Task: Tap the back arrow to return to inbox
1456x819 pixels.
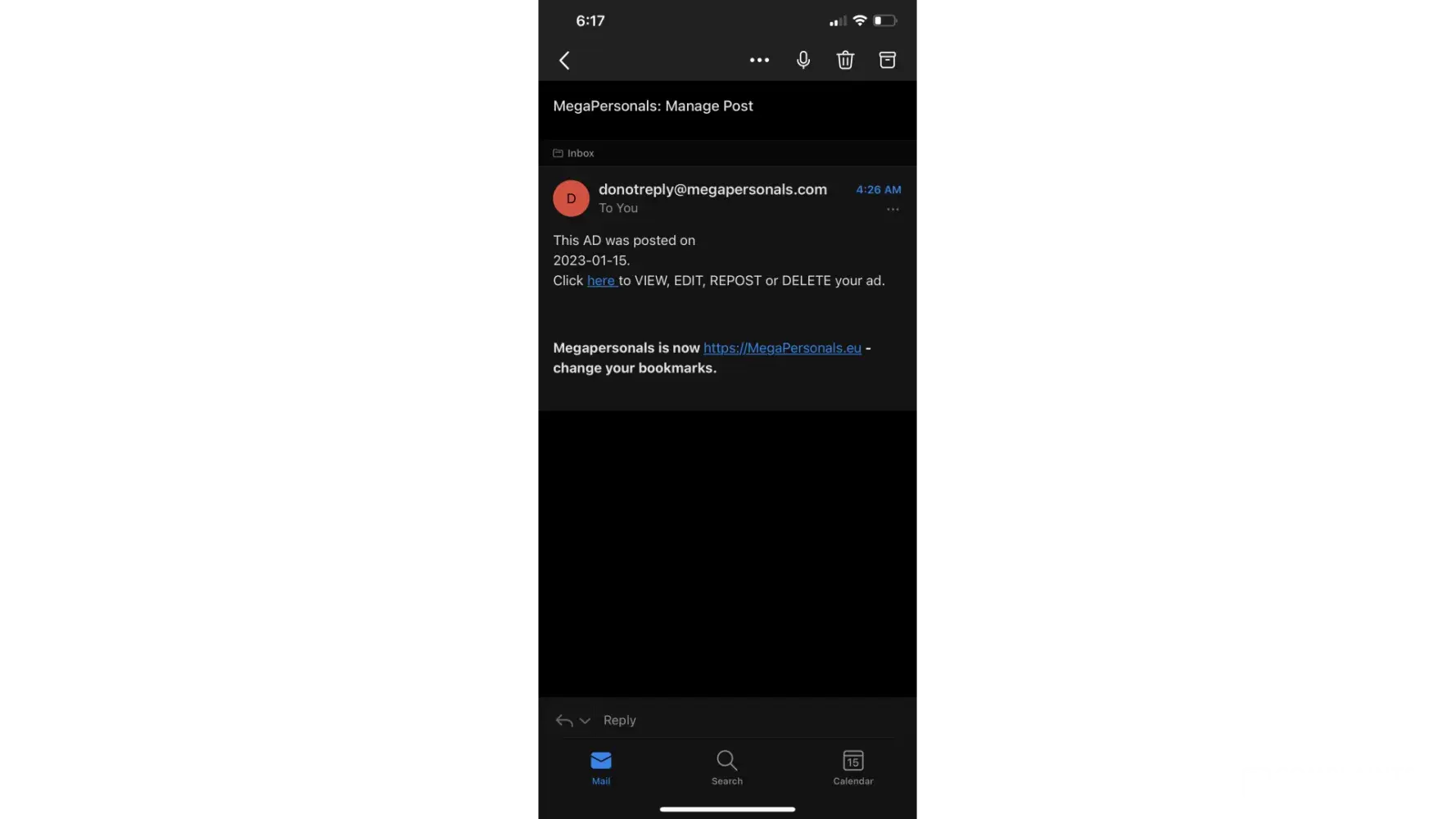Action: click(x=564, y=61)
